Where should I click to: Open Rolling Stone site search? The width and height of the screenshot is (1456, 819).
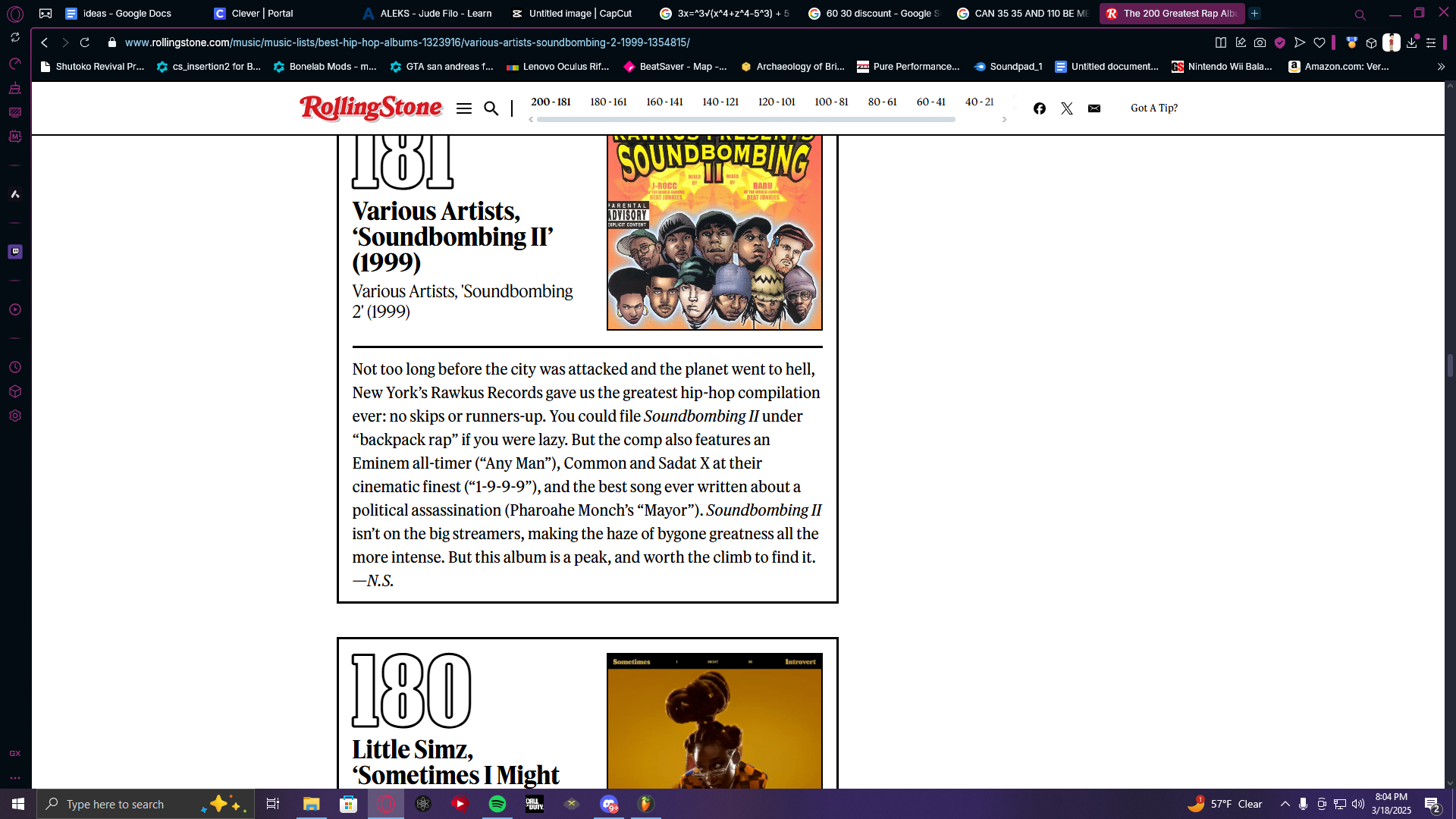point(491,108)
